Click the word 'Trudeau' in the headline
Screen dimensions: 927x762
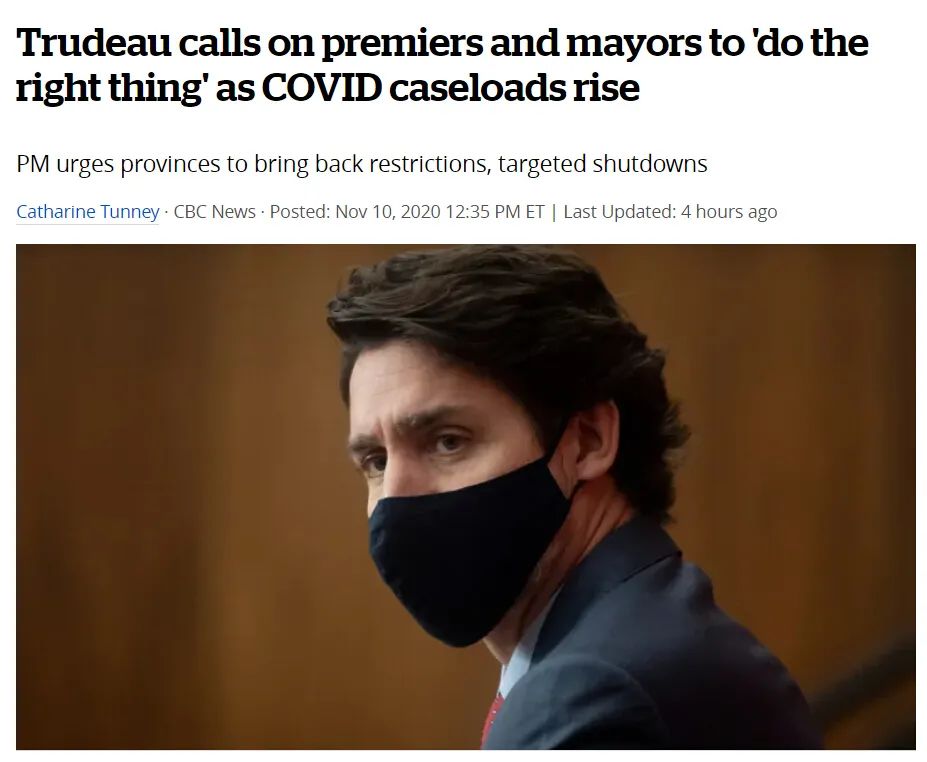pos(93,43)
